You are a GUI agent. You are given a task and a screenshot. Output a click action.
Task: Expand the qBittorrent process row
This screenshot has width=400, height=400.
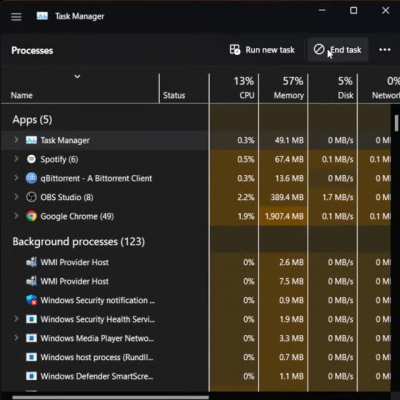[x=16, y=178]
